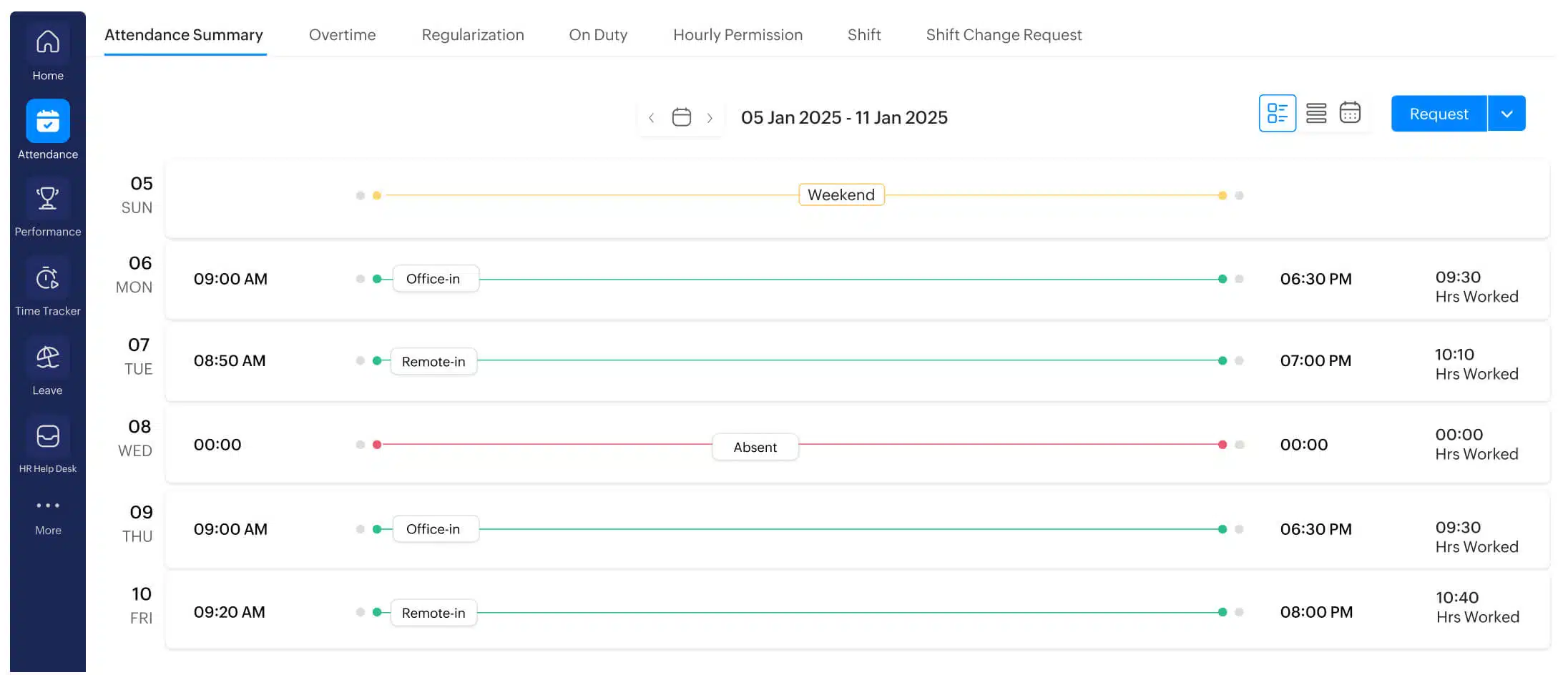Click the Request button
The image size is (1568, 675).
pyautogui.click(x=1439, y=113)
